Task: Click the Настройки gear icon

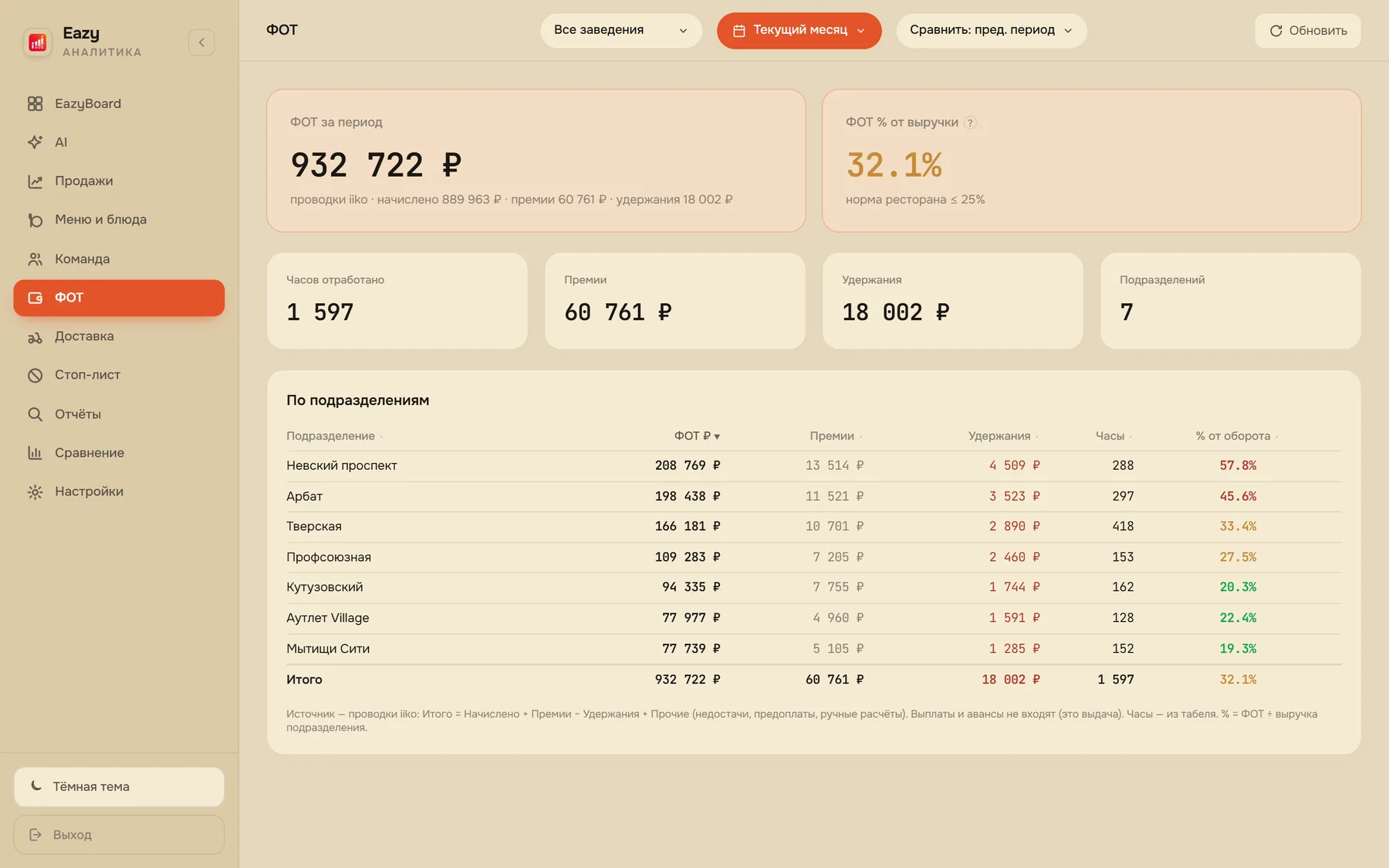Action: 35,492
